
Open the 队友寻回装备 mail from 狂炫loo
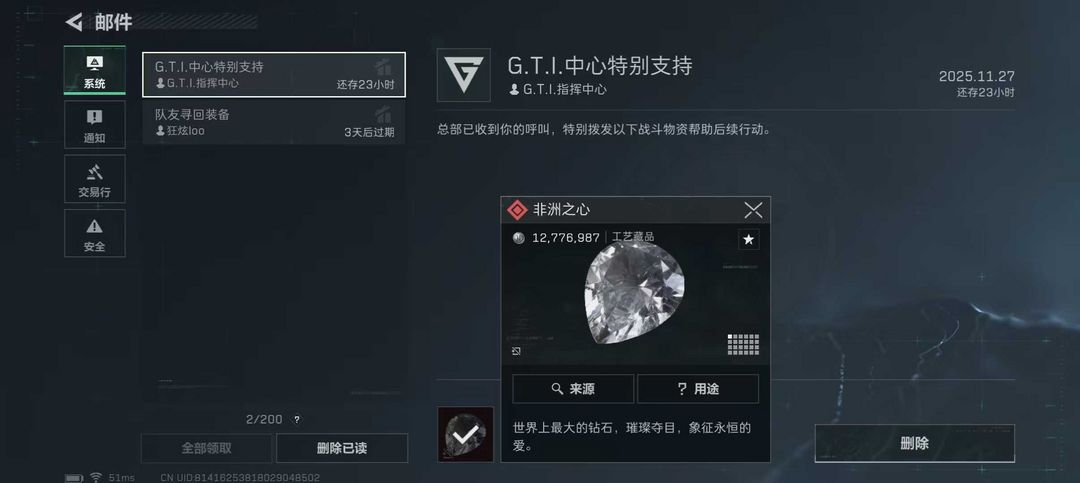(273, 123)
